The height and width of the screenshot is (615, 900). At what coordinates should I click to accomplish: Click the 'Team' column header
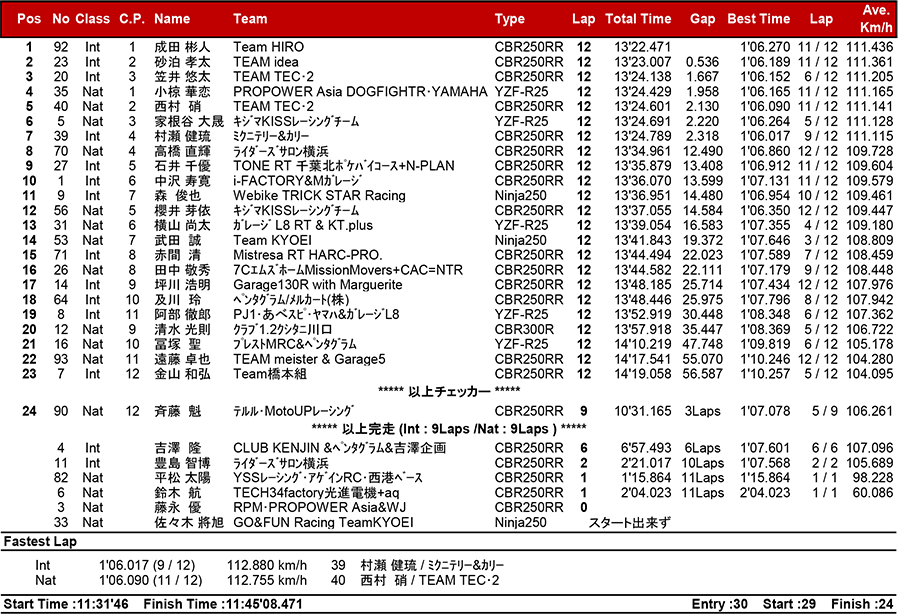pyautogui.click(x=250, y=19)
